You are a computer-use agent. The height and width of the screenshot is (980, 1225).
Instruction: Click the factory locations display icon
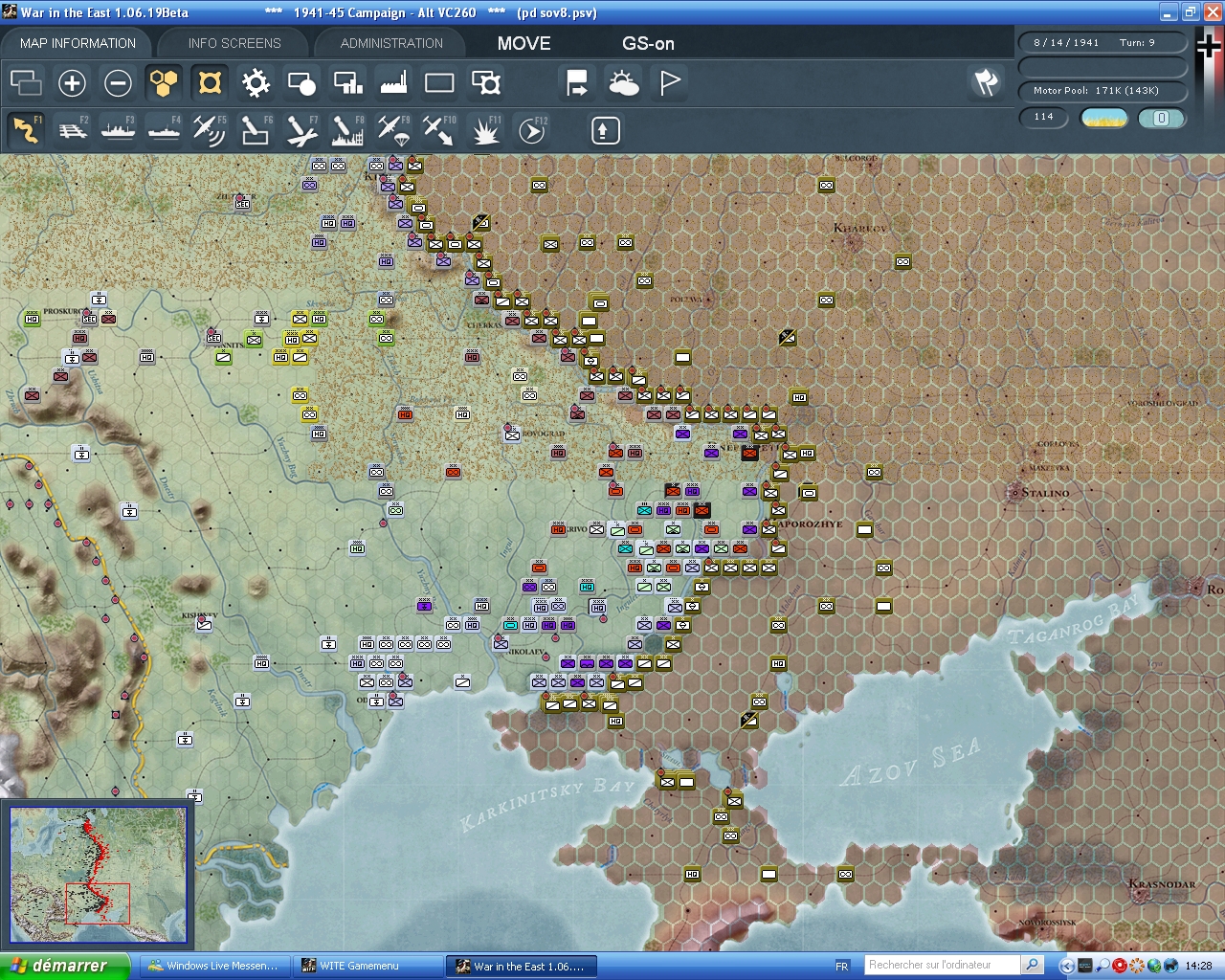pyautogui.click(x=392, y=83)
